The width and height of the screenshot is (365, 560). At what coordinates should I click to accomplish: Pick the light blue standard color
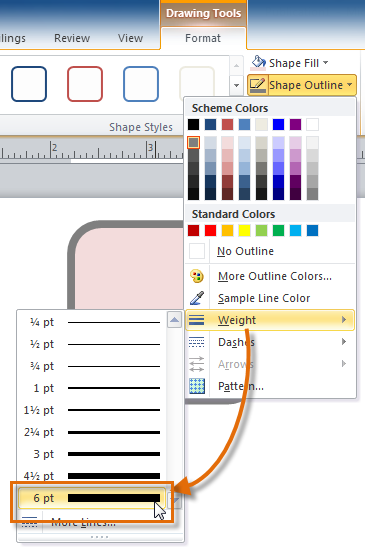tap(295, 231)
